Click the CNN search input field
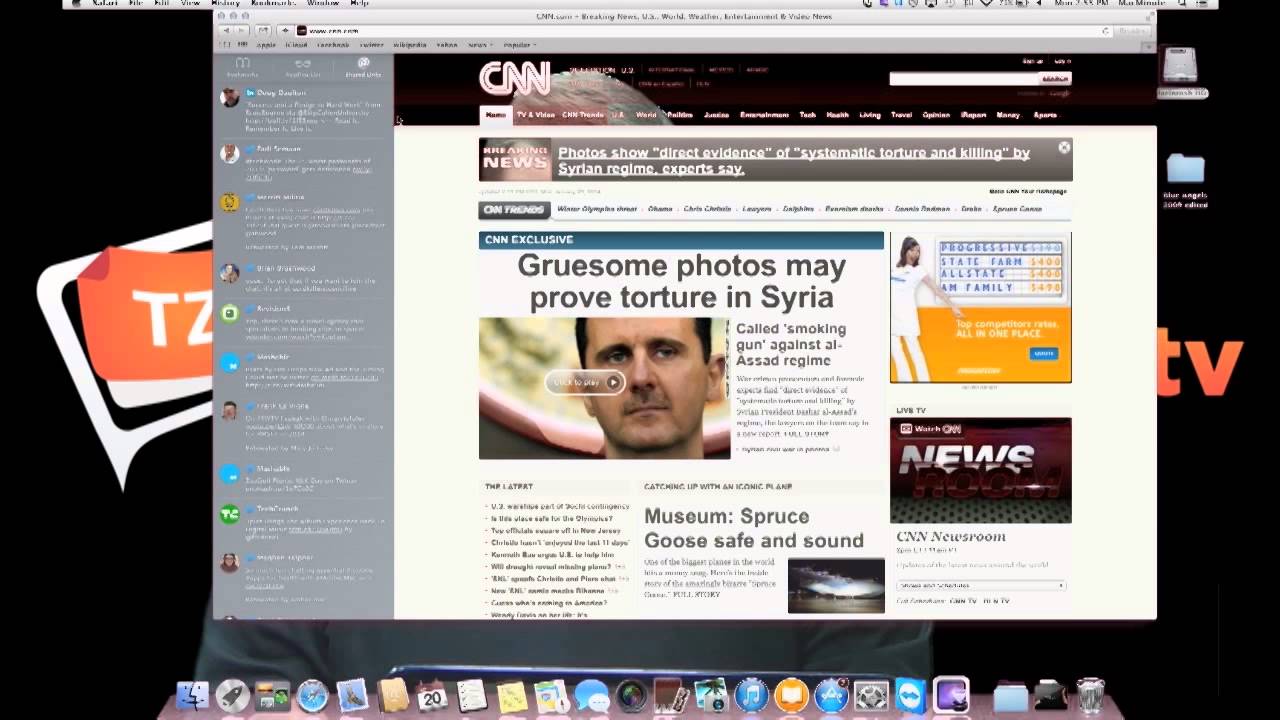 (x=963, y=78)
